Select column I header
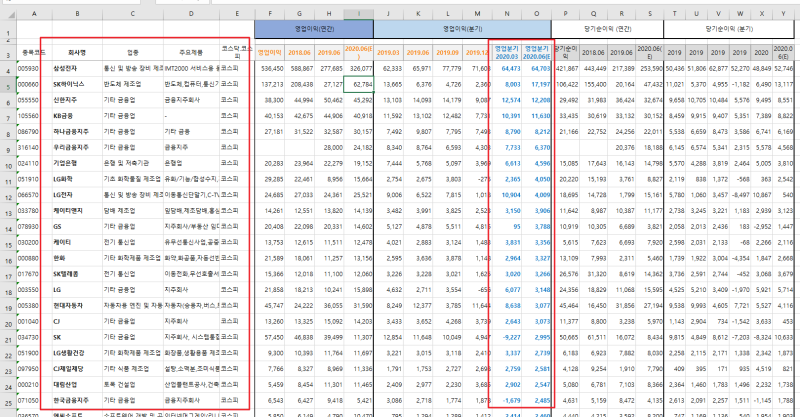This screenshot has height=417, width=800. click(359, 14)
